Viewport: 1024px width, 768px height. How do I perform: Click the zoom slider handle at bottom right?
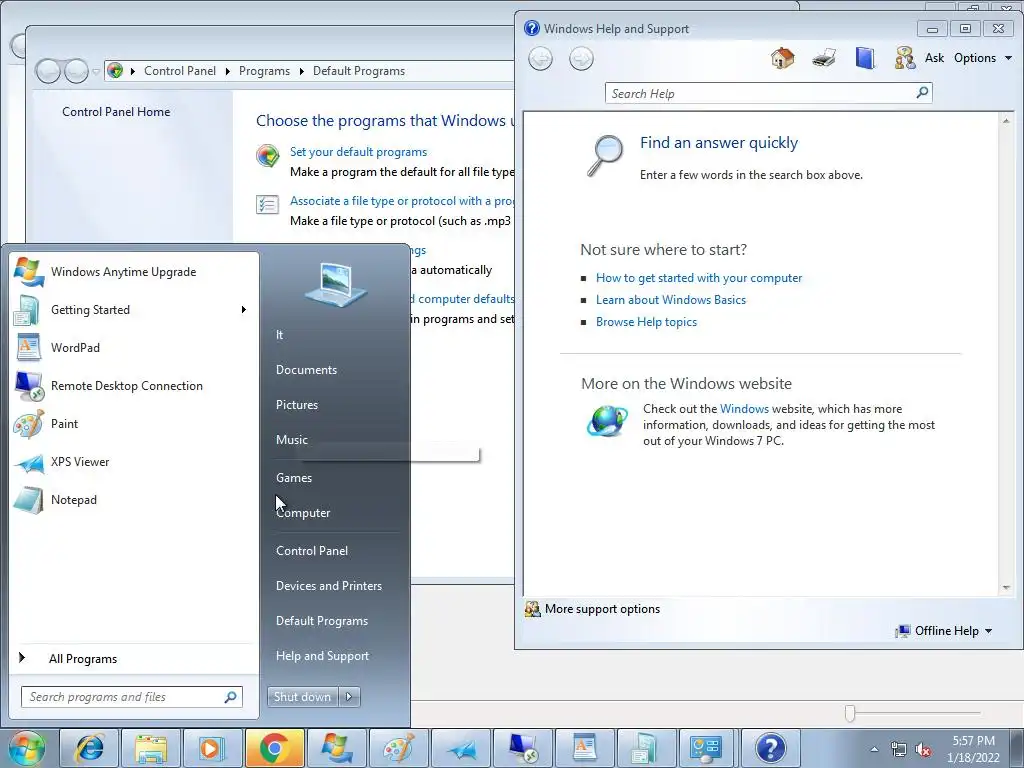(x=850, y=713)
